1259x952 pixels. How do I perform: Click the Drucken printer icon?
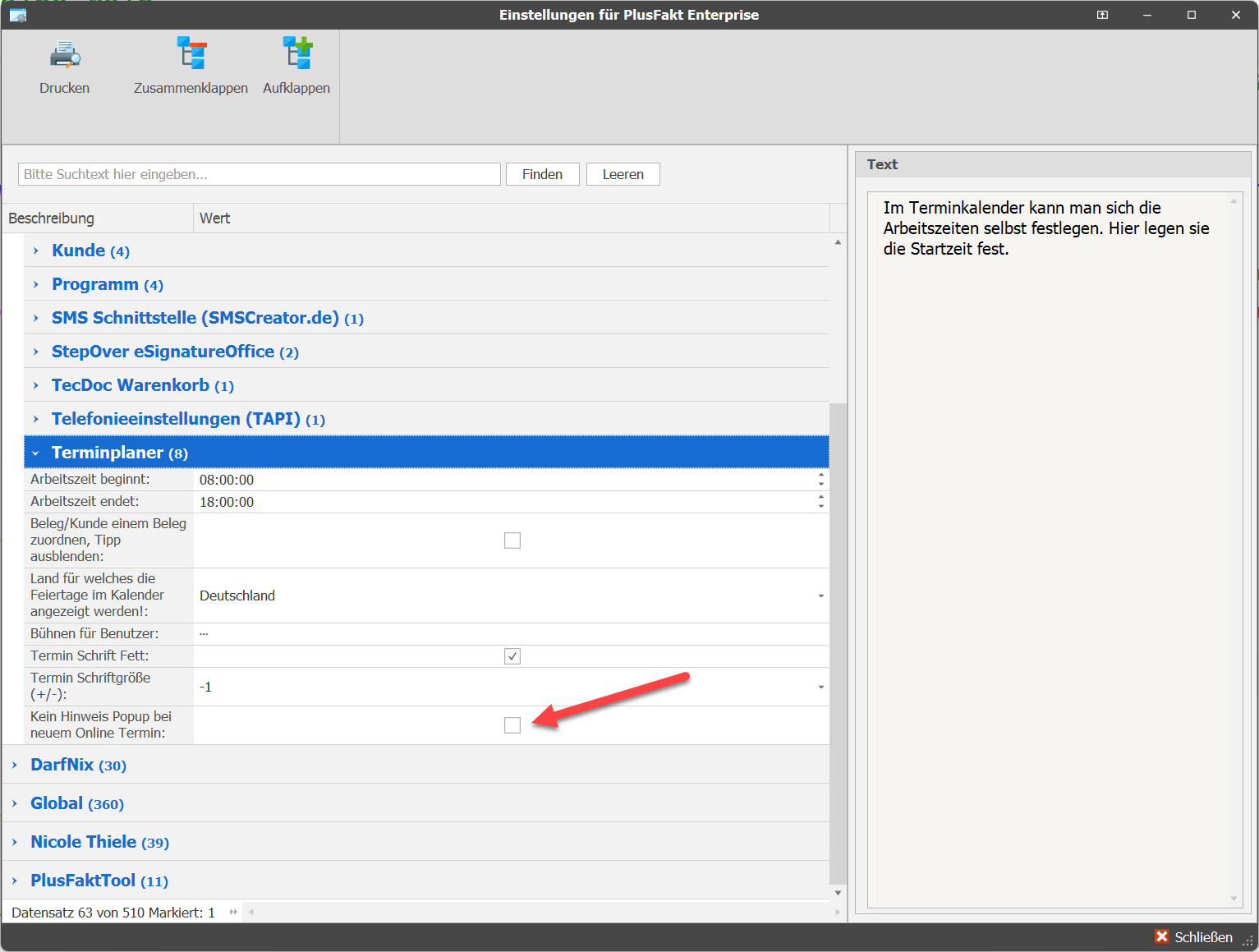pos(65,54)
